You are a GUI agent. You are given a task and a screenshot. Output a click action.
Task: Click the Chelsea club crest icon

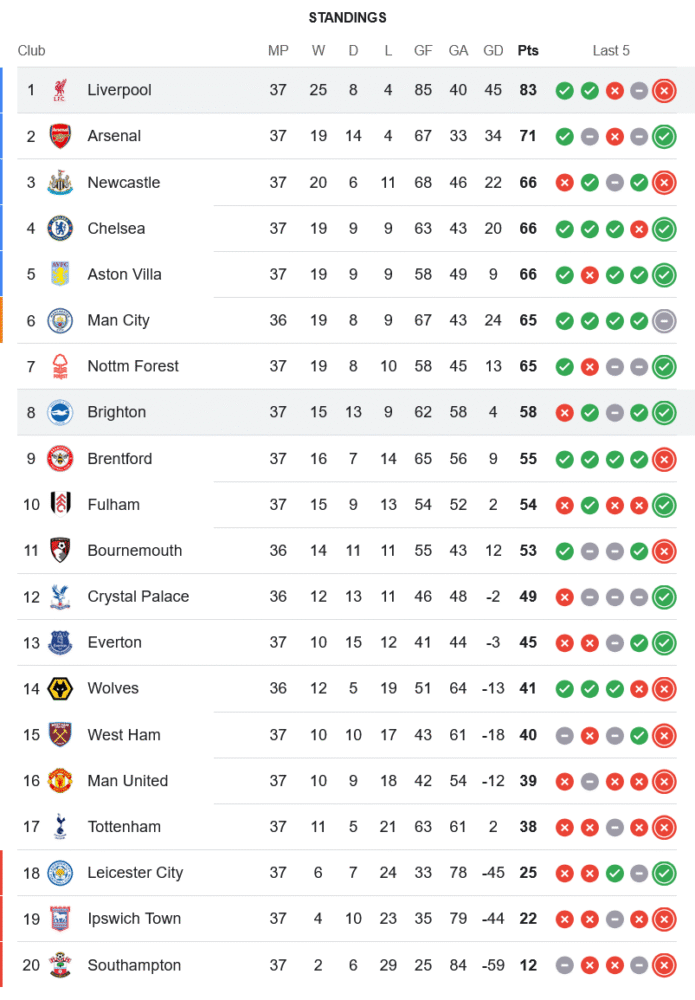(60, 228)
